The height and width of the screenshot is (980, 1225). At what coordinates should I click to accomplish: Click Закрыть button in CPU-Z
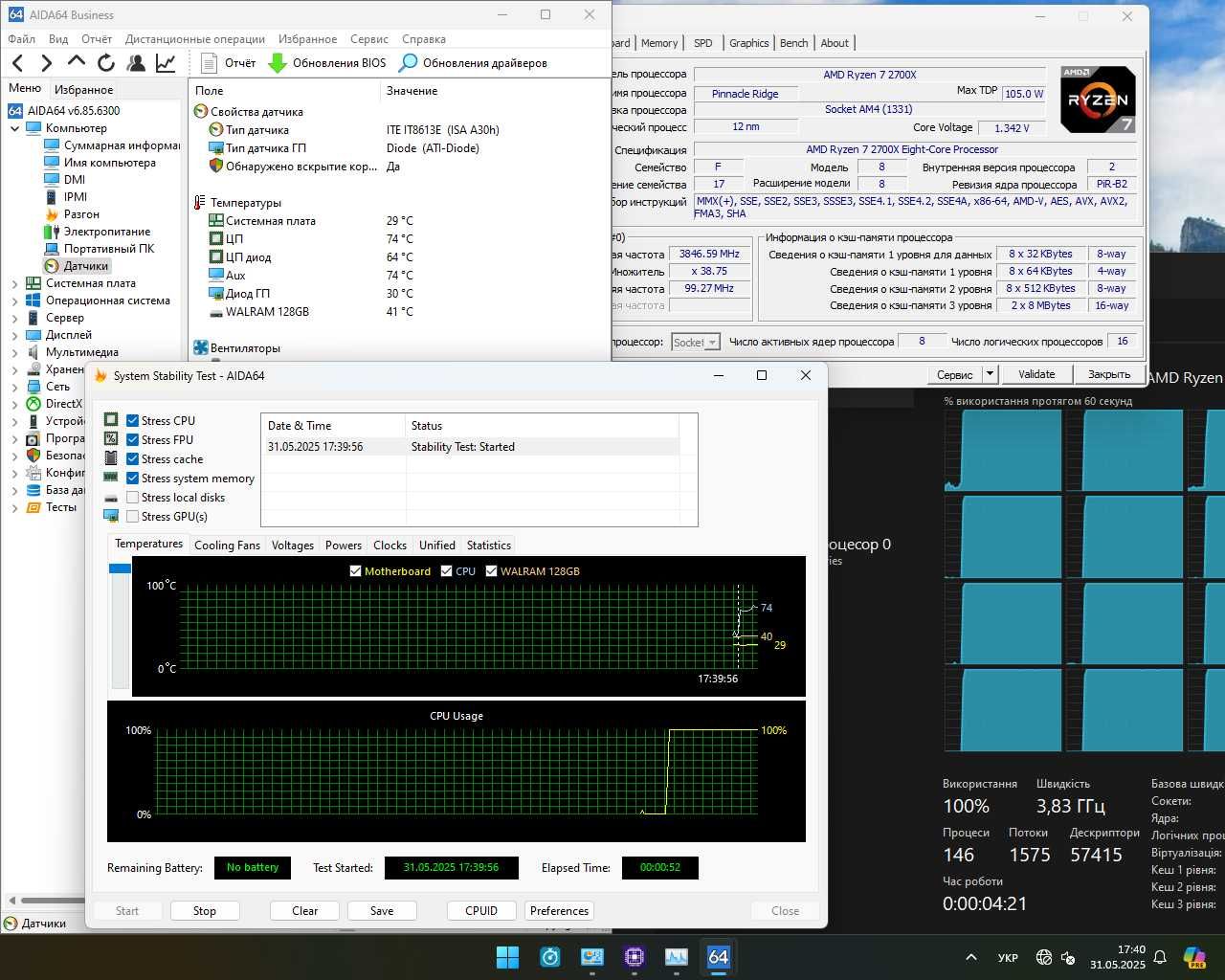[1109, 374]
